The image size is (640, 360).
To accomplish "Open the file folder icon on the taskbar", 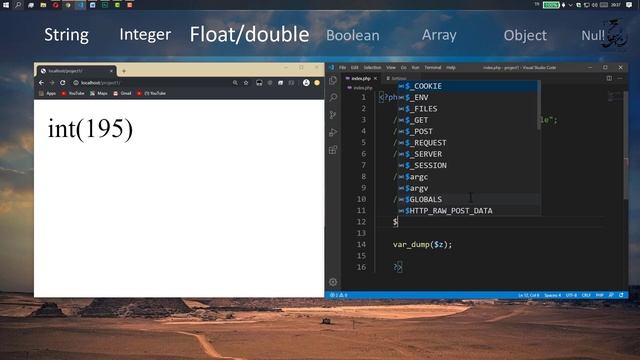I will [x=43, y=5].
